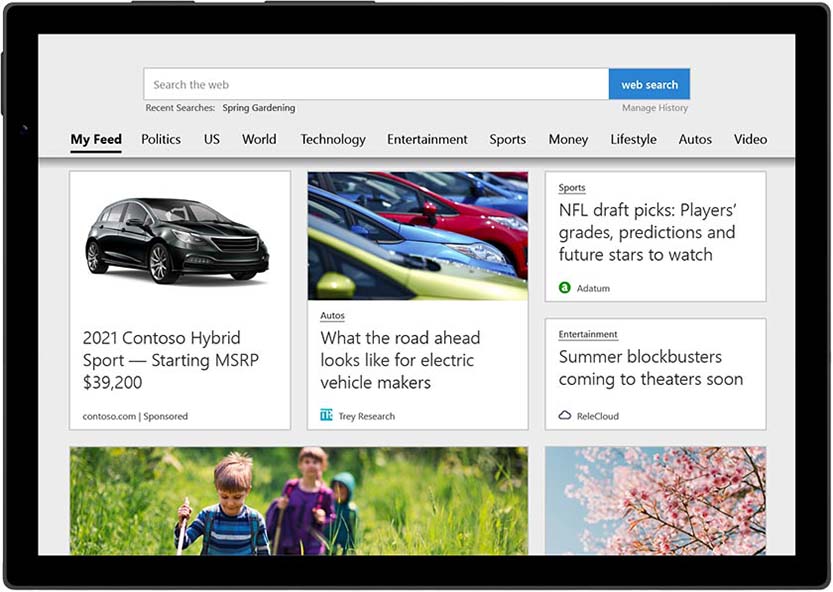Viewport: 833px width, 592px height.
Task: Select the Sports navigation tab
Action: click(507, 139)
